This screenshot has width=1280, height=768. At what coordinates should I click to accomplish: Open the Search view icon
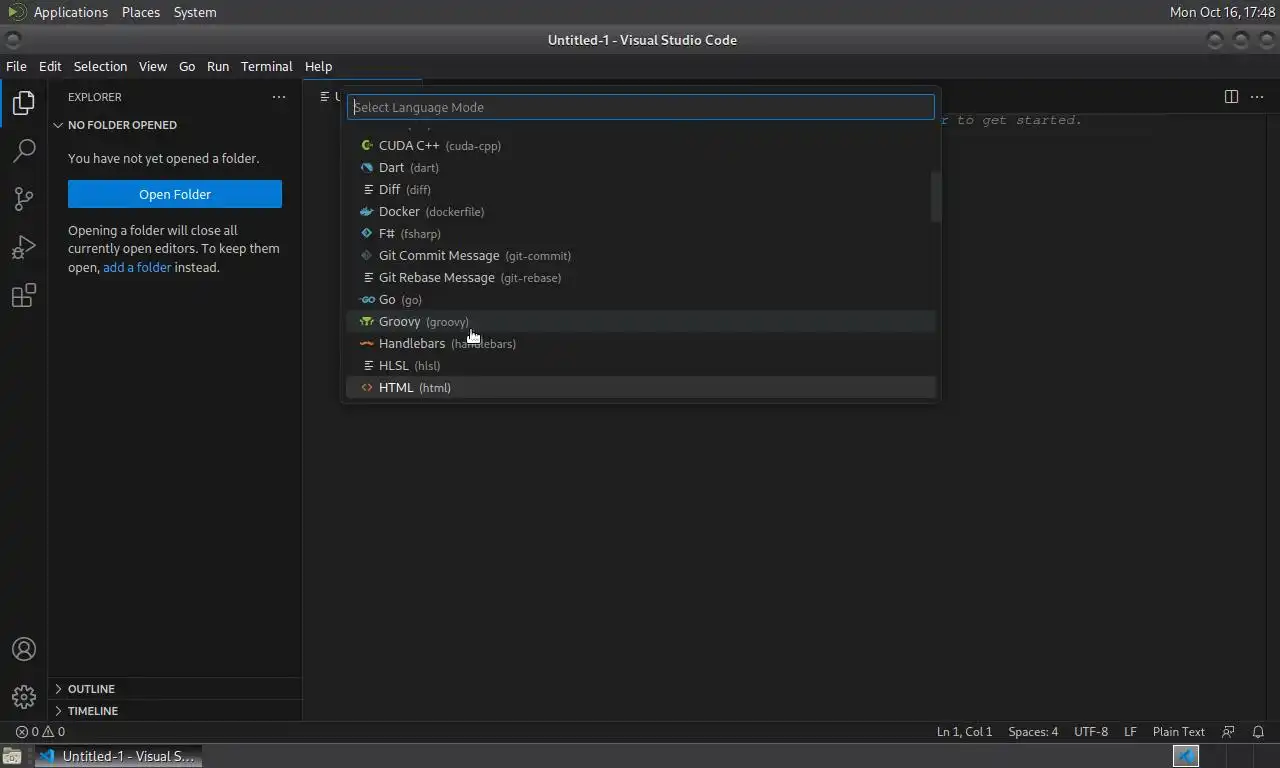(x=24, y=151)
